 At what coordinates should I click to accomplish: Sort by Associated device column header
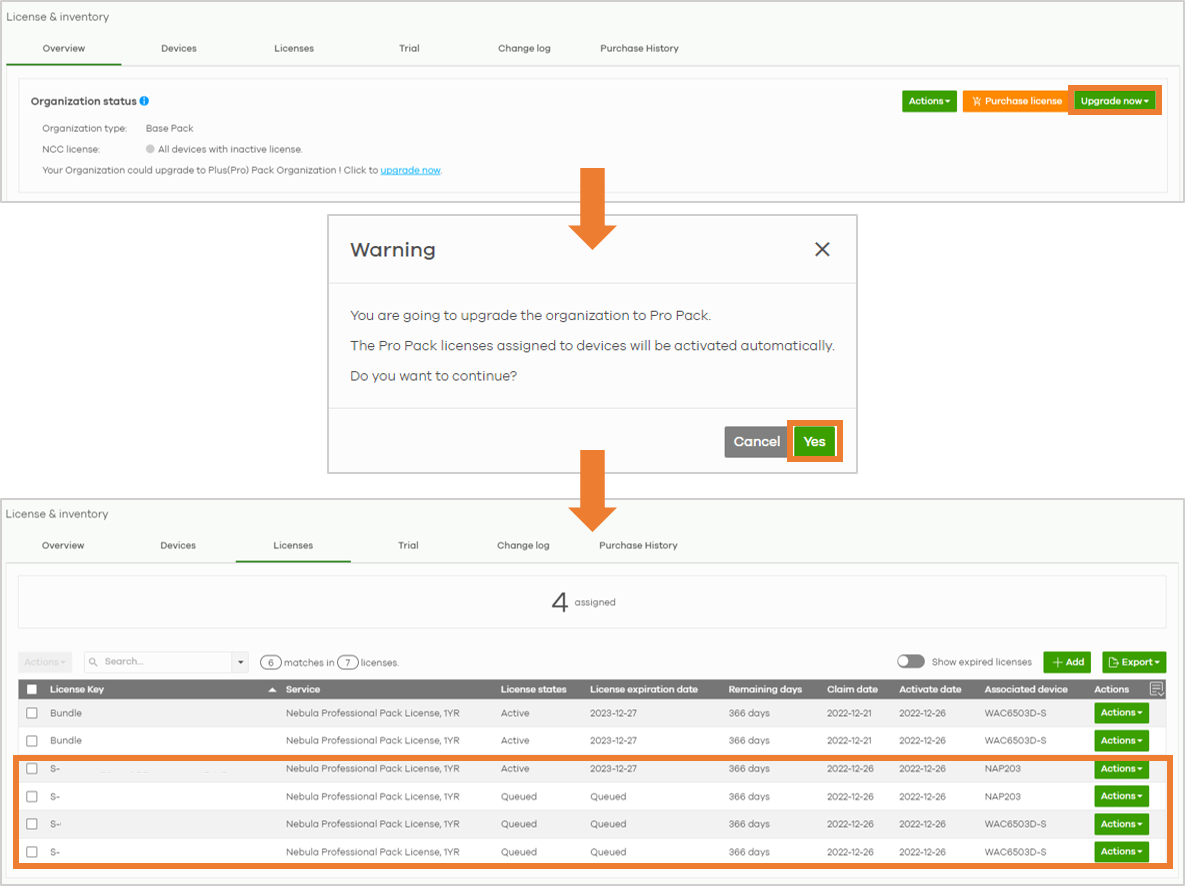[x=1026, y=689]
